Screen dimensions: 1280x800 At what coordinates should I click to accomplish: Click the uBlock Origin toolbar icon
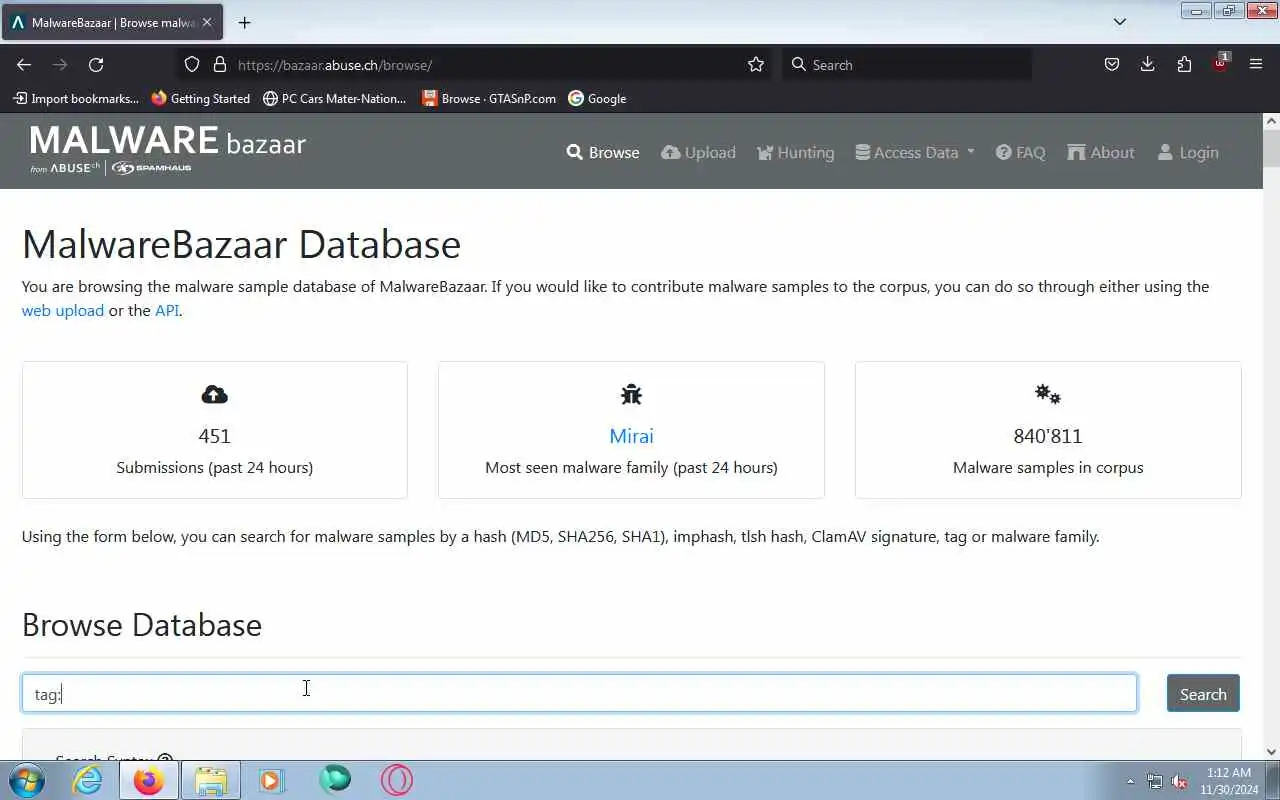click(1220, 63)
